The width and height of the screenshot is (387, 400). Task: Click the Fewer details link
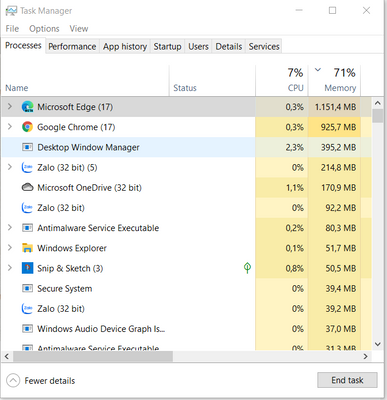pos(50,381)
